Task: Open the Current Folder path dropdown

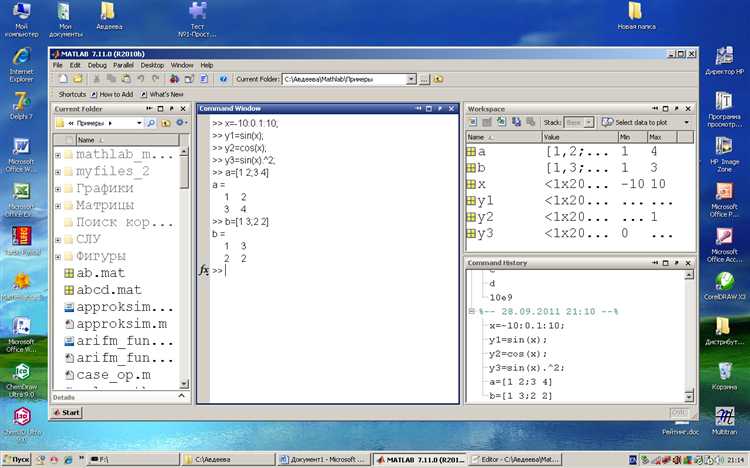Action: click(411, 79)
